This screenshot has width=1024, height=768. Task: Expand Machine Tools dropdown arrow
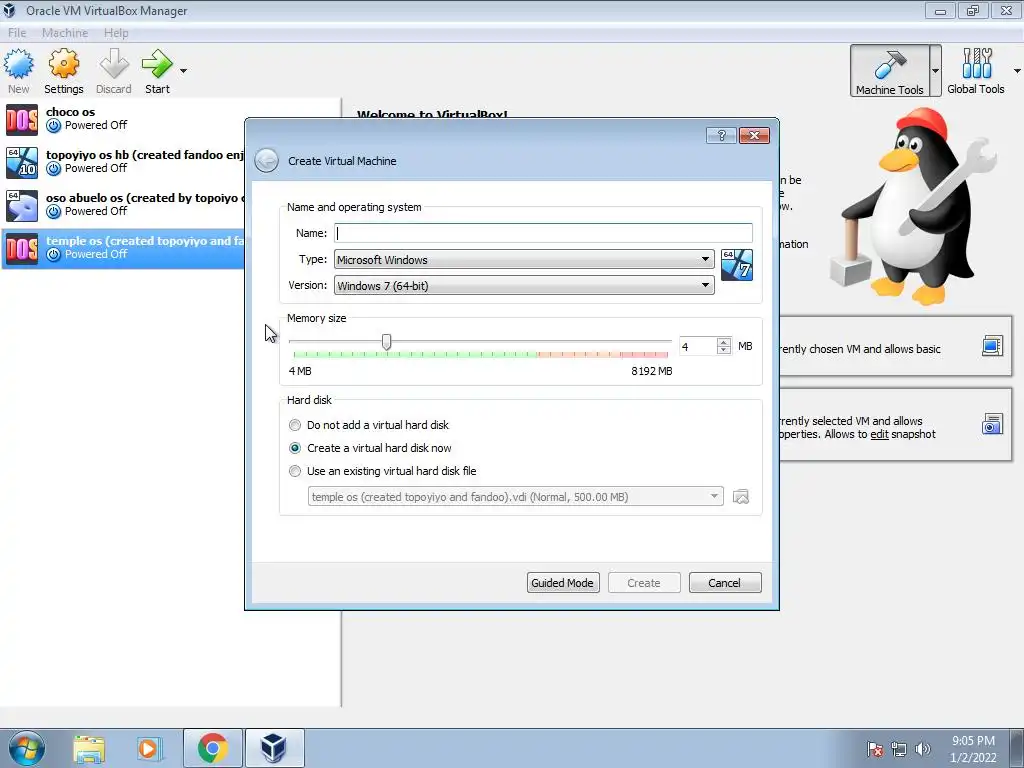coord(935,71)
